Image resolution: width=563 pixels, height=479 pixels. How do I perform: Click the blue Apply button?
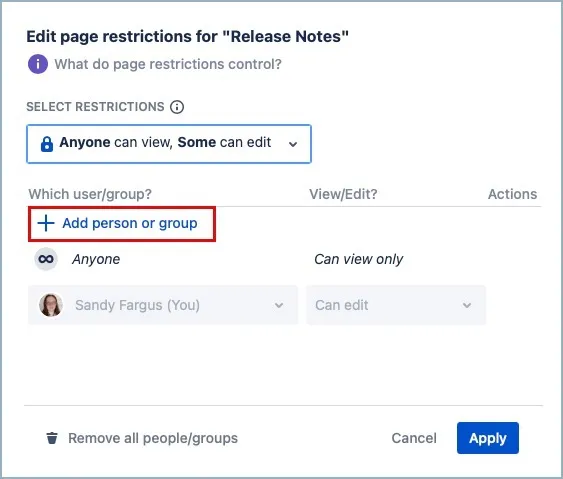[x=488, y=438]
